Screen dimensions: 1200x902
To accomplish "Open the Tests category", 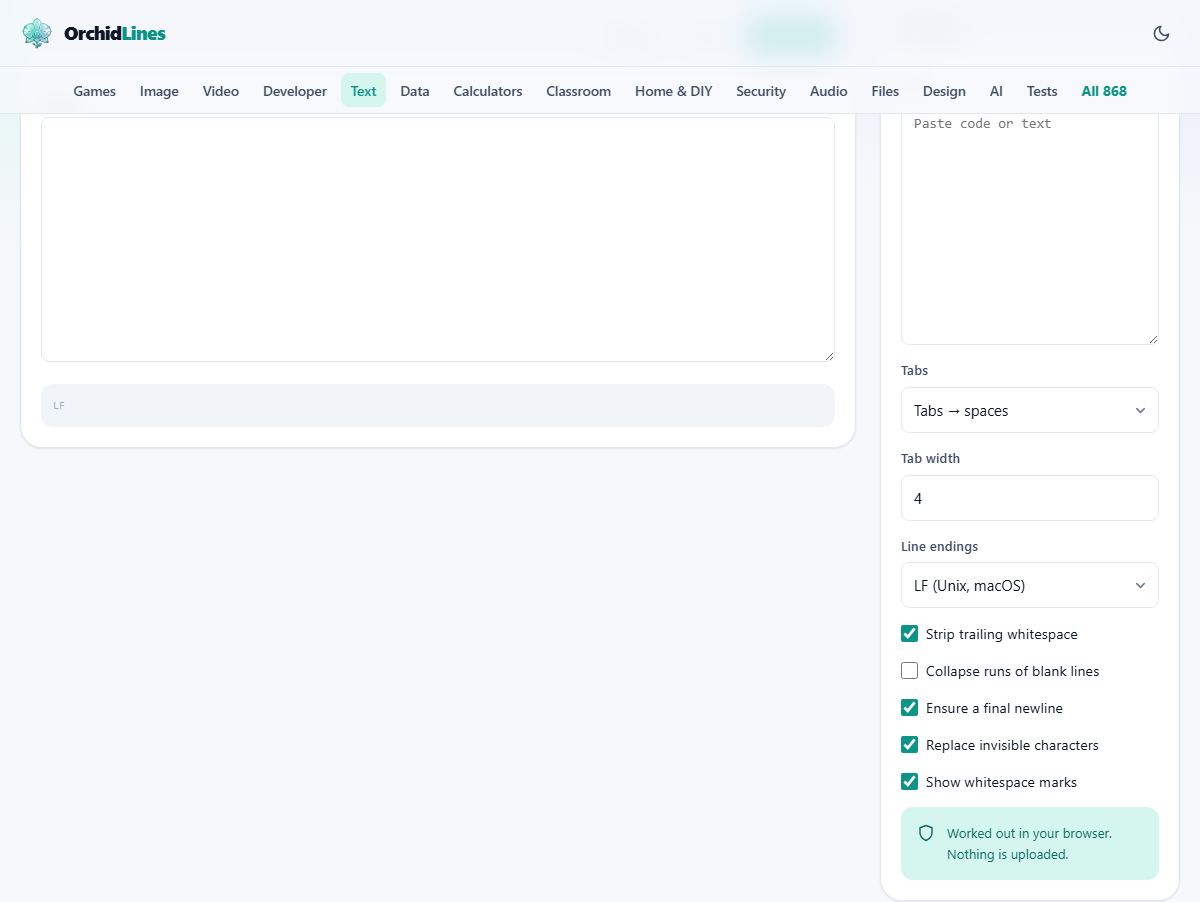I will tap(1042, 91).
